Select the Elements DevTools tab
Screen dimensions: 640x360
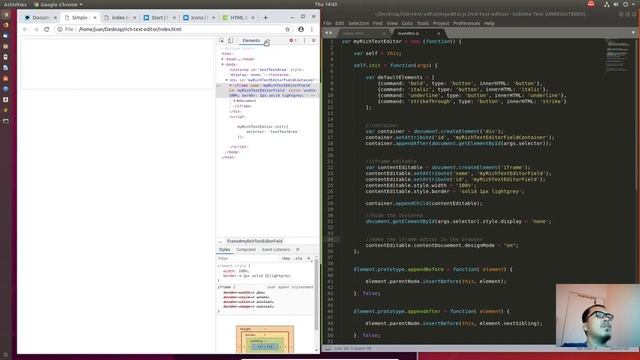pos(251,40)
